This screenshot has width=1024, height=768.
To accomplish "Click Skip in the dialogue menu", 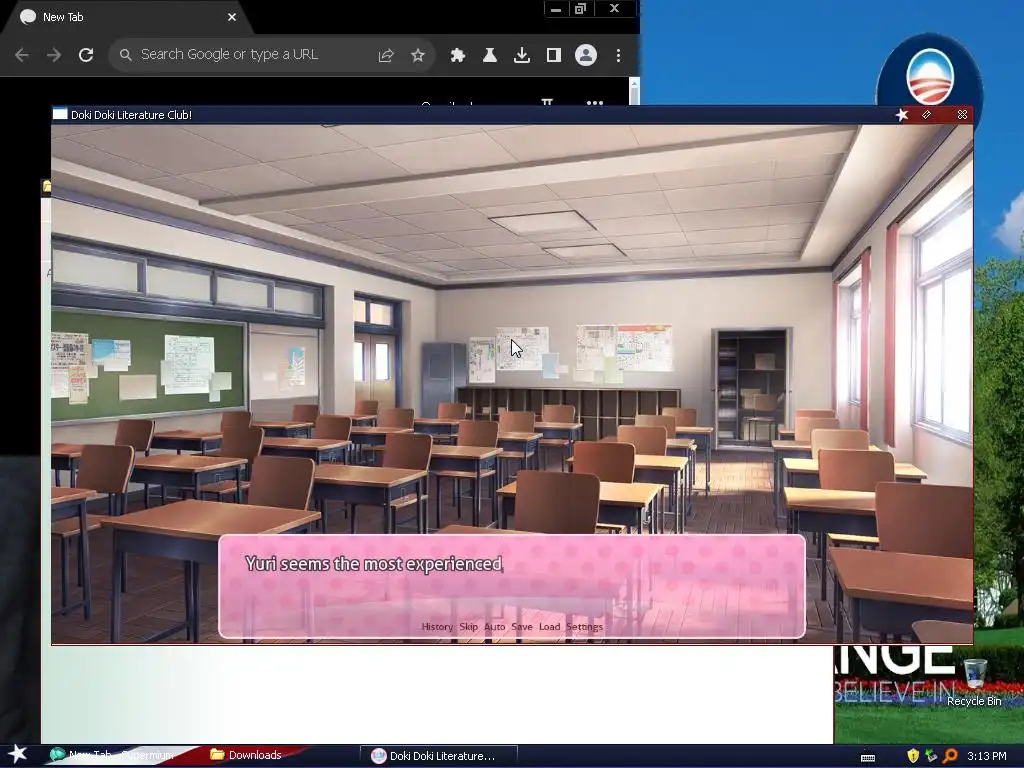I will click(468, 627).
